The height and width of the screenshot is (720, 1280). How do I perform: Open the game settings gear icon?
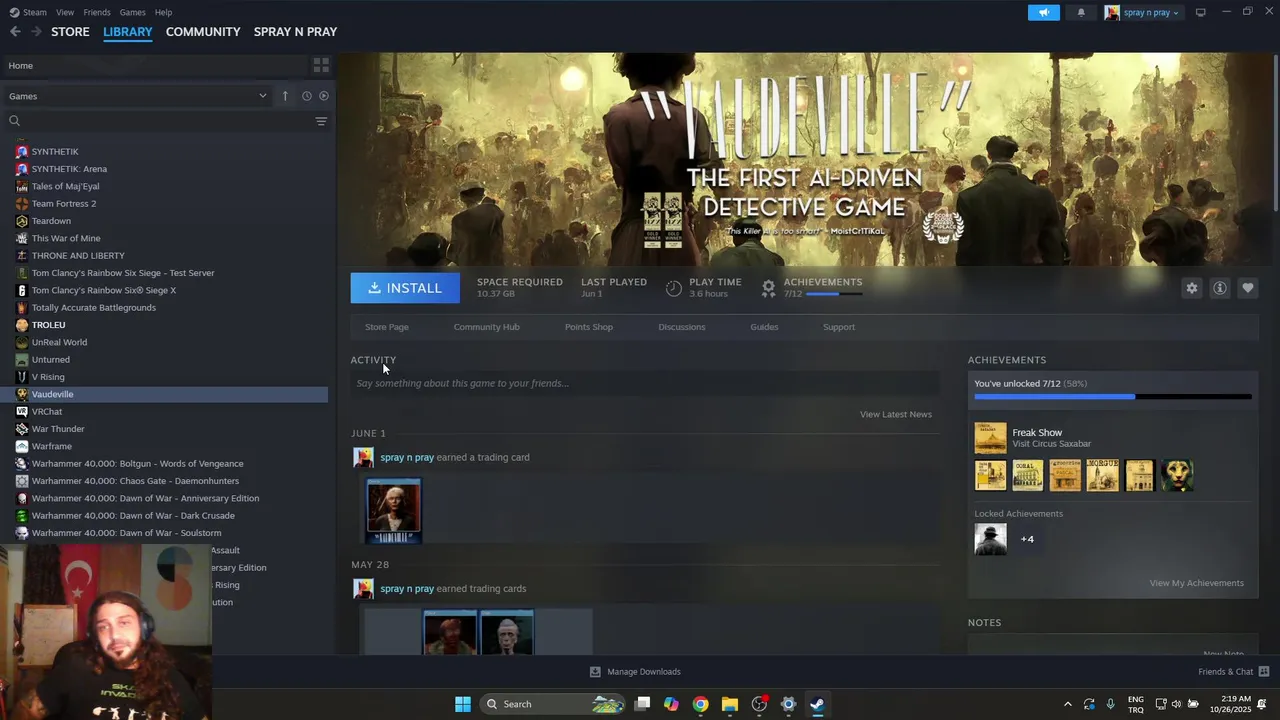click(x=1191, y=288)
